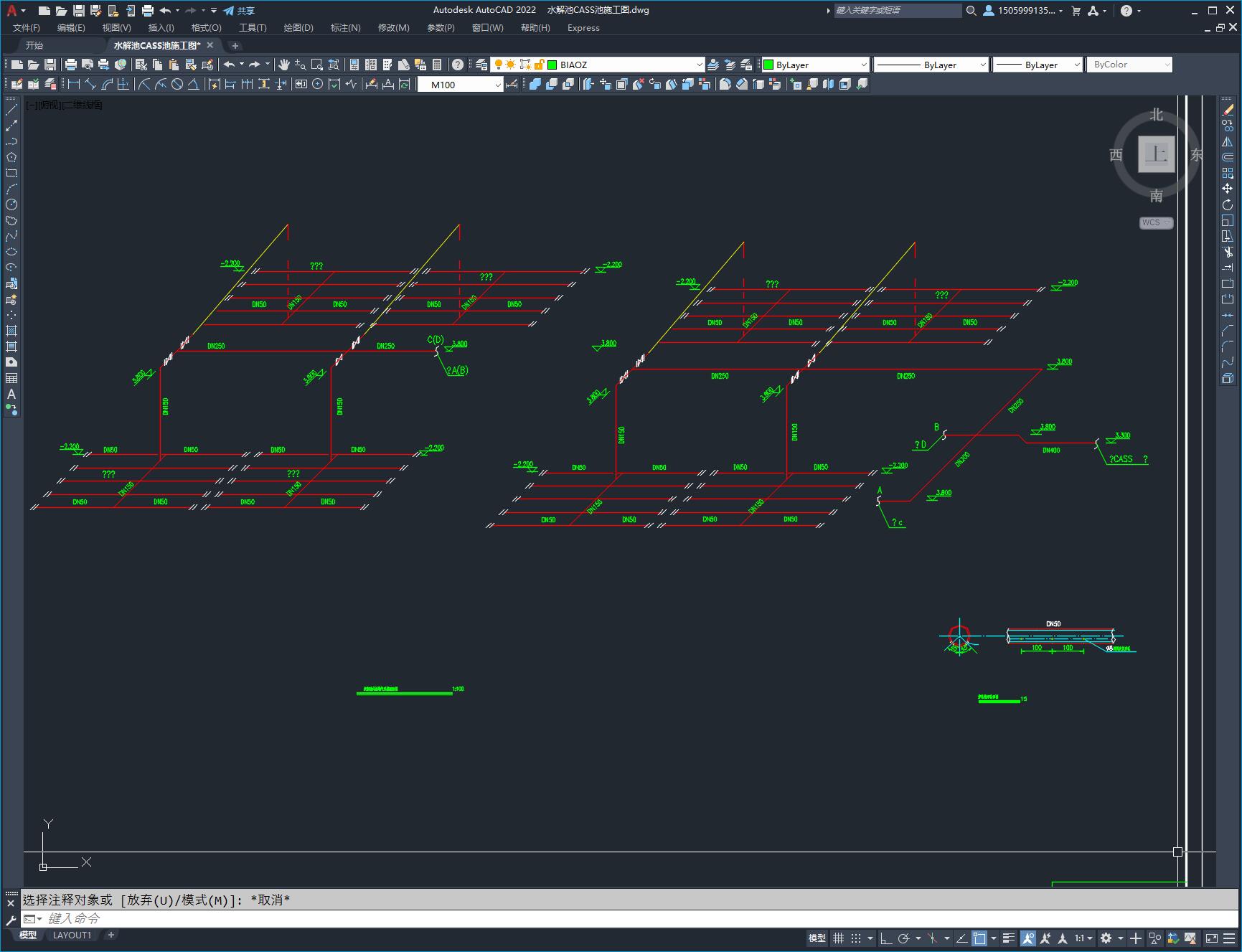Select the Line draw tool
This screenshot has width=1242, height=952.
pos(11,110)
